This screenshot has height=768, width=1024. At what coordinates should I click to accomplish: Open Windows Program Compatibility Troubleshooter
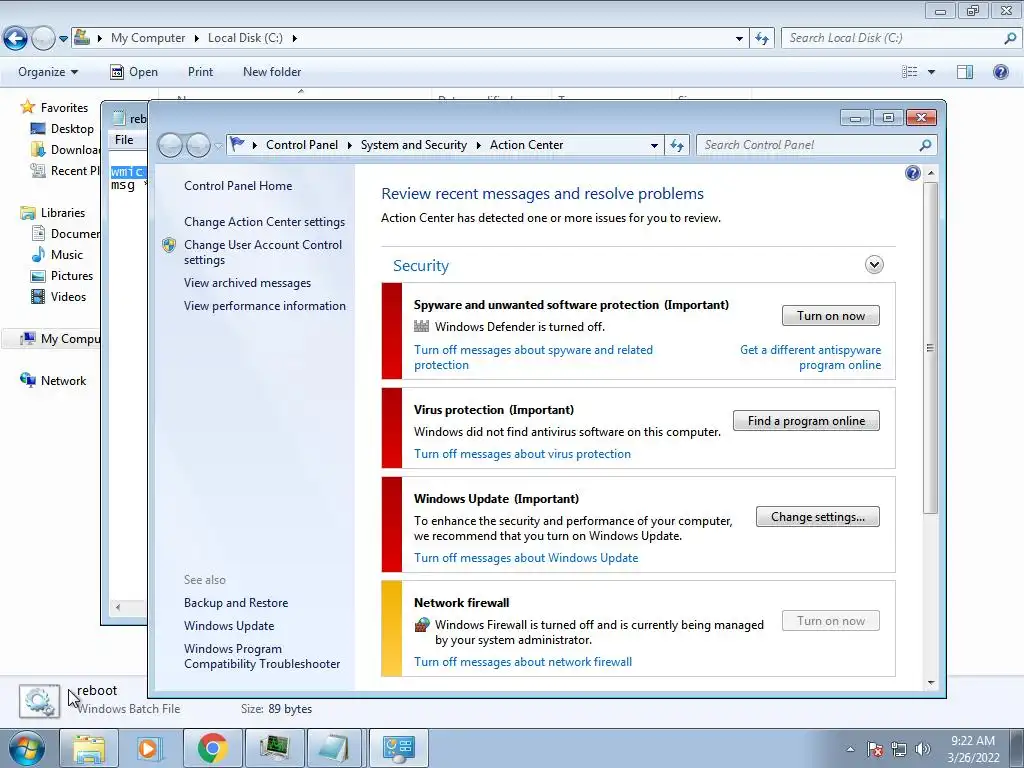click(x=262, y=656)
